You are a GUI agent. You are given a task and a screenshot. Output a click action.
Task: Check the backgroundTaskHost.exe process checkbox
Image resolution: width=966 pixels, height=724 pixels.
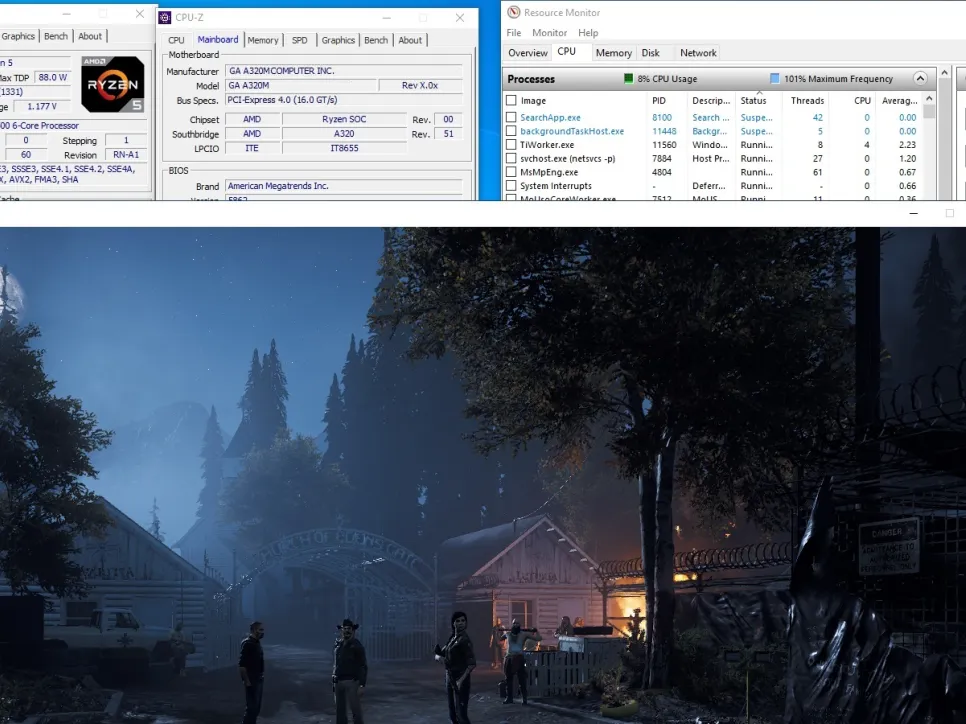(511, 131)
